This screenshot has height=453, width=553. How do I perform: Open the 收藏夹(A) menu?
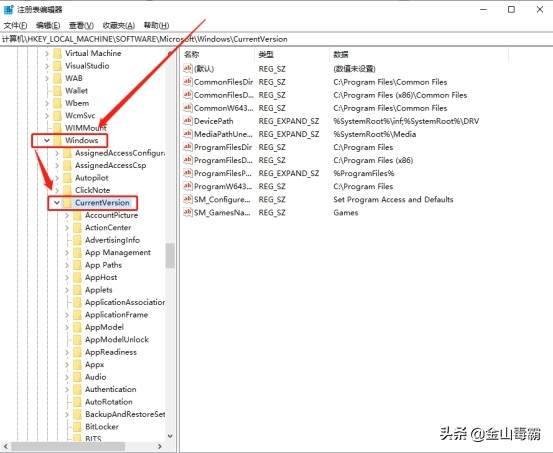coord(118,25)
